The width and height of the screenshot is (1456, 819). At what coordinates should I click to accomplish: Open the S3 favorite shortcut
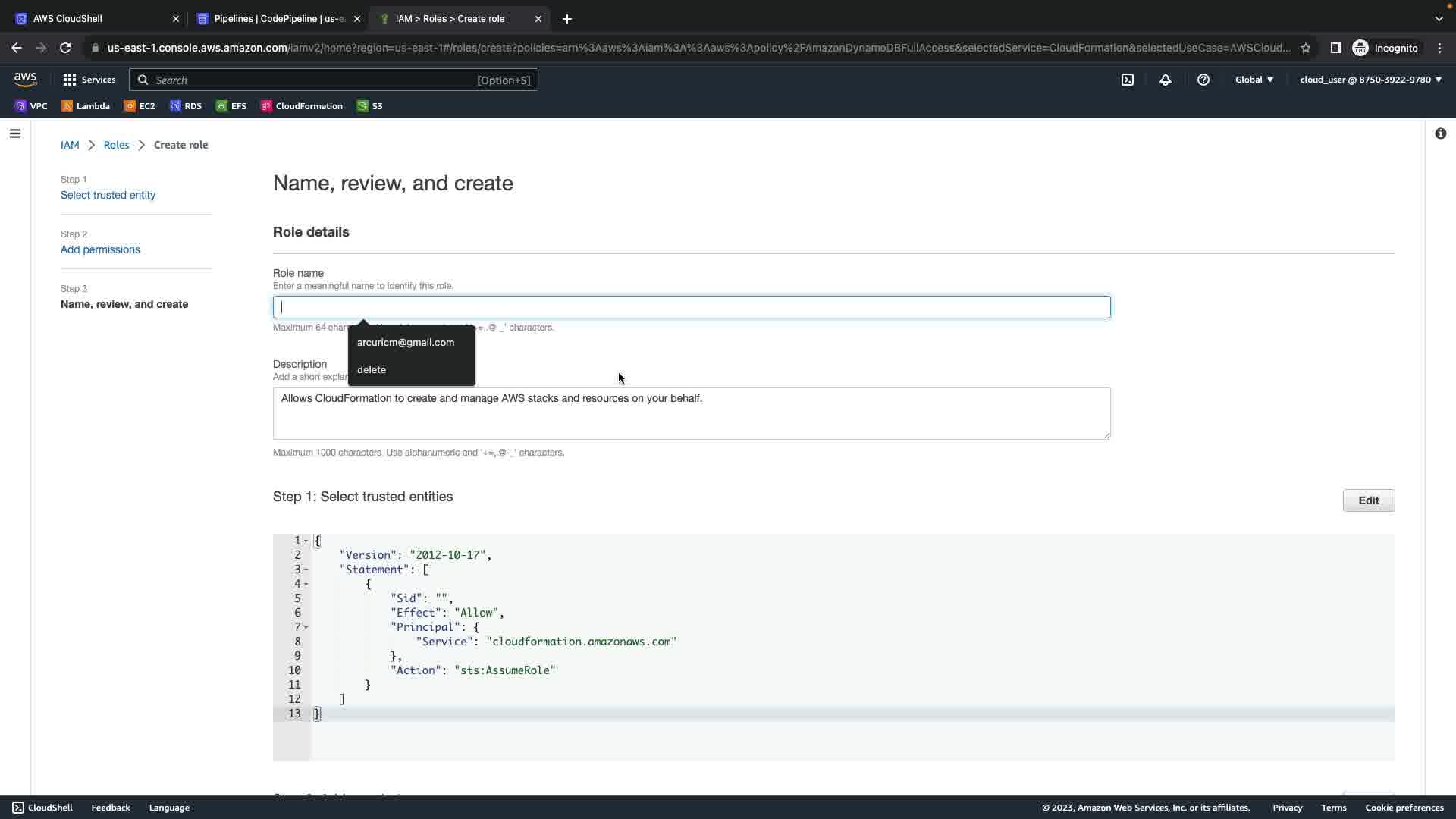(x=370, y=106)
